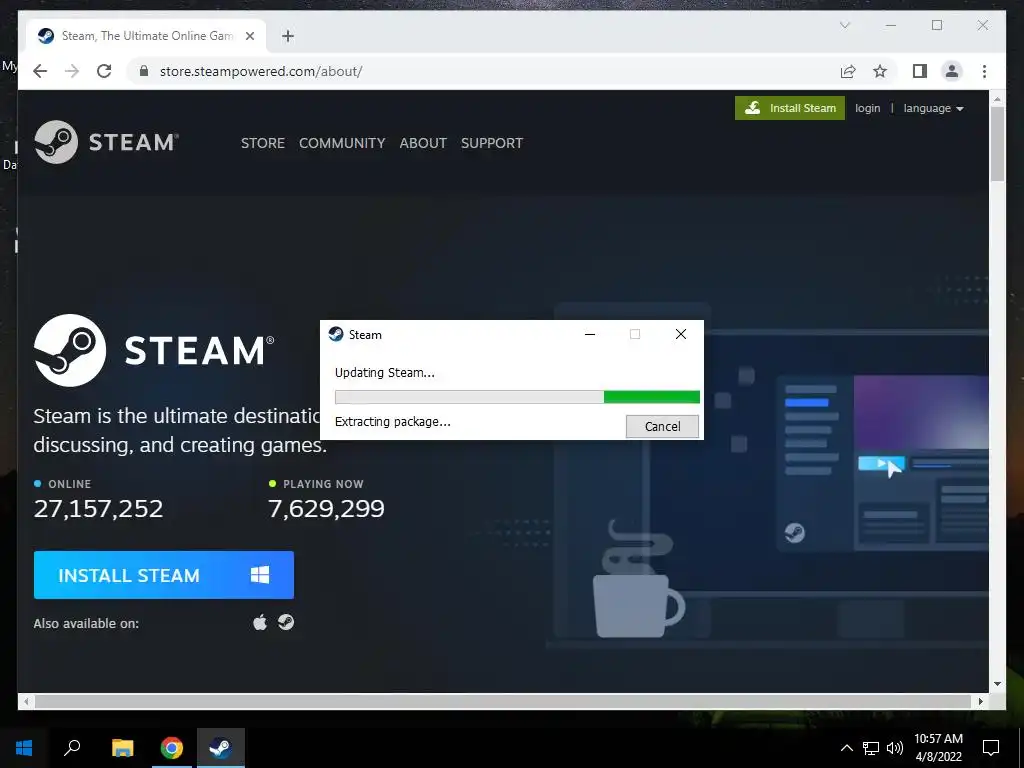Click the address bar URL

(x=261, y=71)
